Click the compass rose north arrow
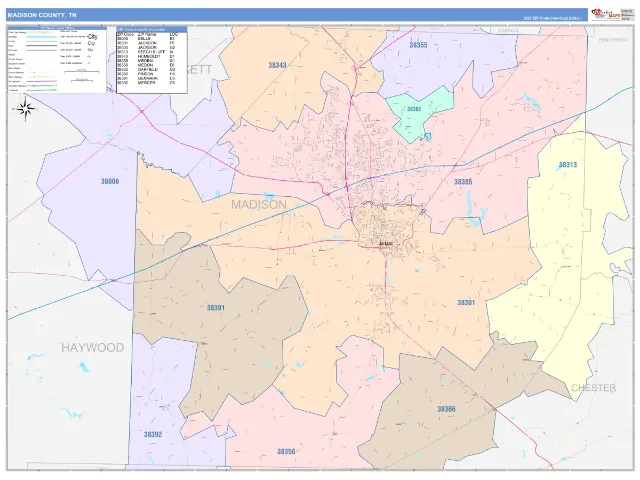The height and width of the screenshot is (480, 640). [26, 109]
